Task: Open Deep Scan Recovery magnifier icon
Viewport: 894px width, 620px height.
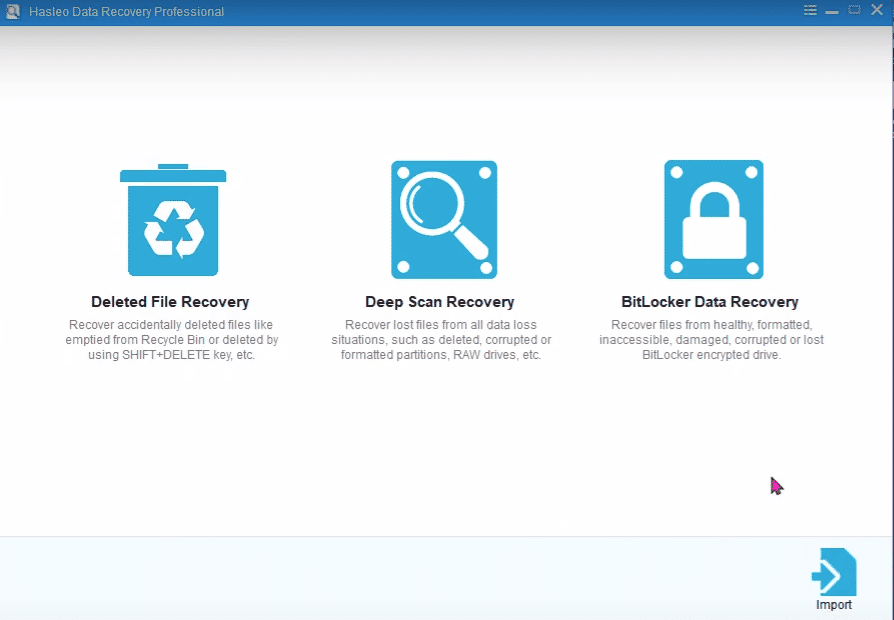Action: 444,220
